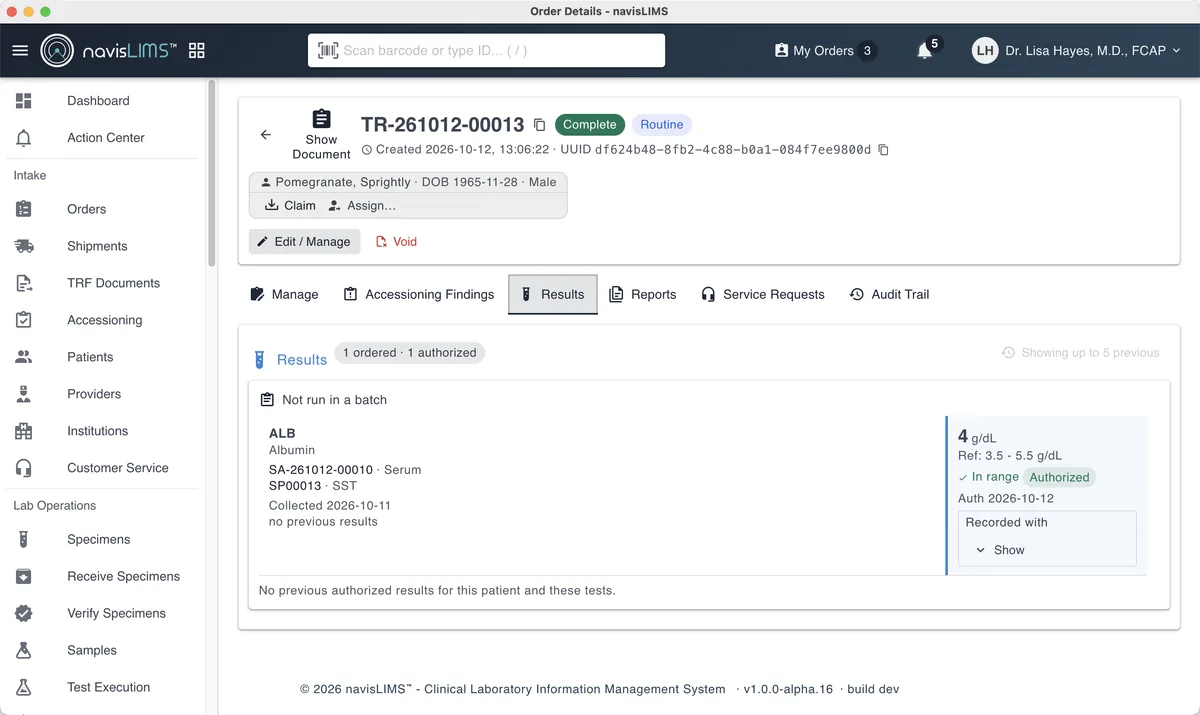The image size is (1200, 715).
Task: Click the navisLIMS logo
Action: tap(109, 50)
